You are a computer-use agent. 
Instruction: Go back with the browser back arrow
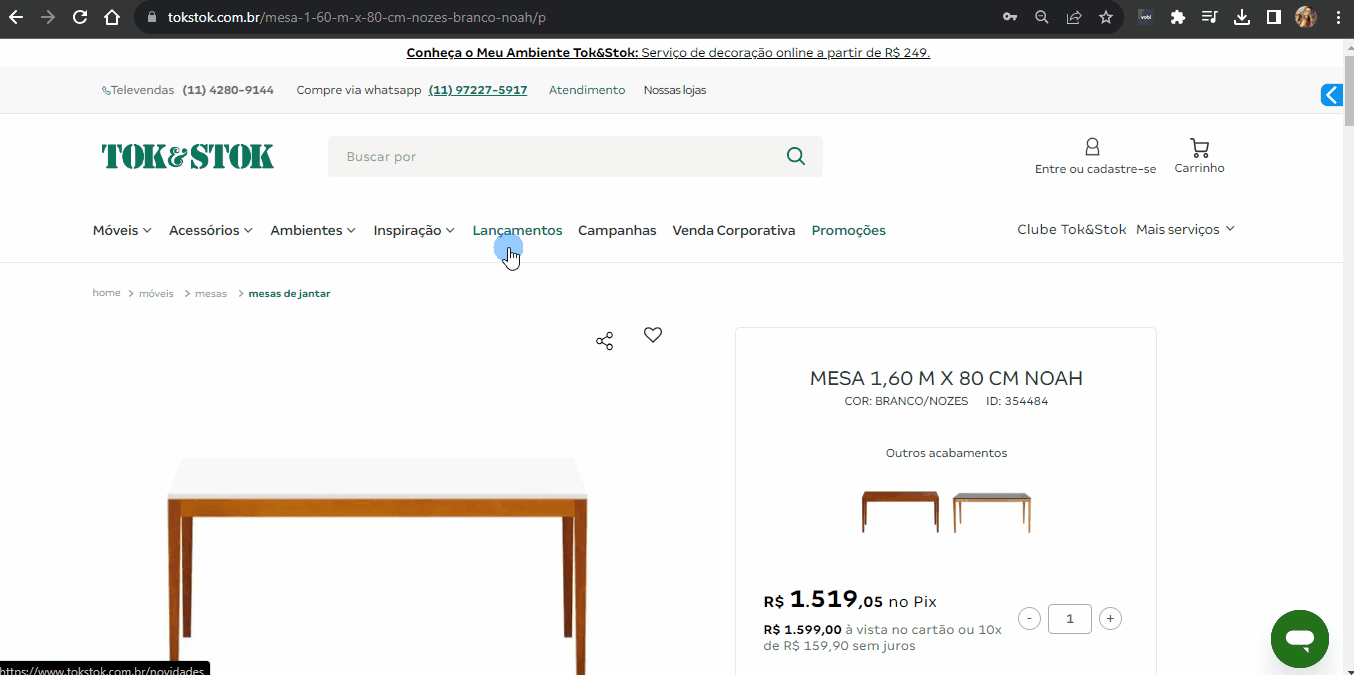[x=16, y=17]
